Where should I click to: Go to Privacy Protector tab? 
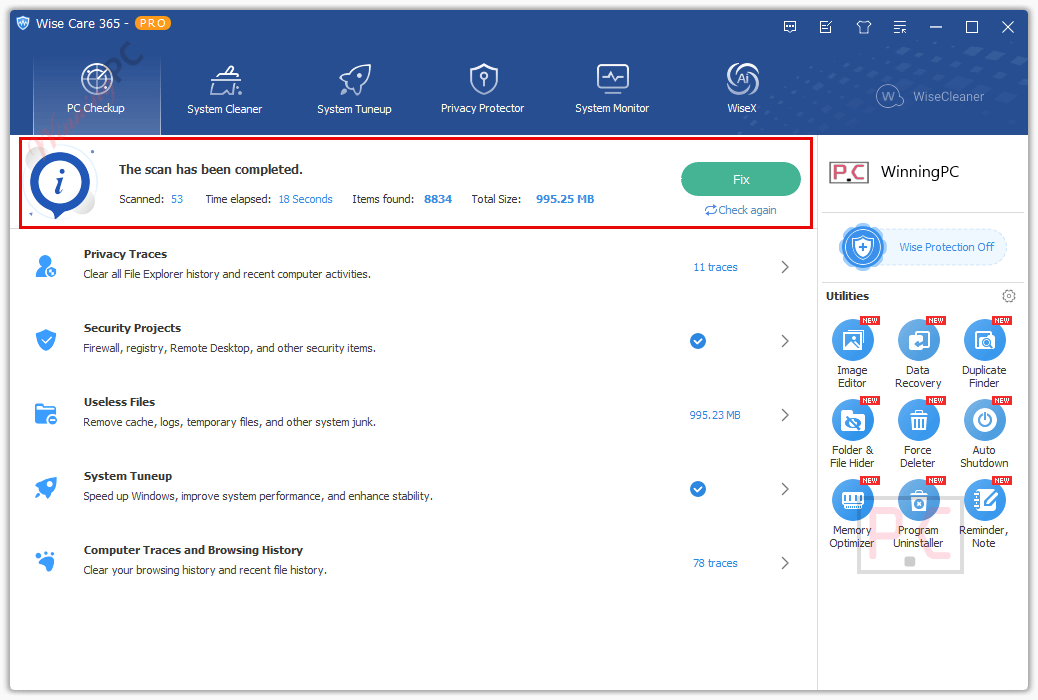coord(483,89)
